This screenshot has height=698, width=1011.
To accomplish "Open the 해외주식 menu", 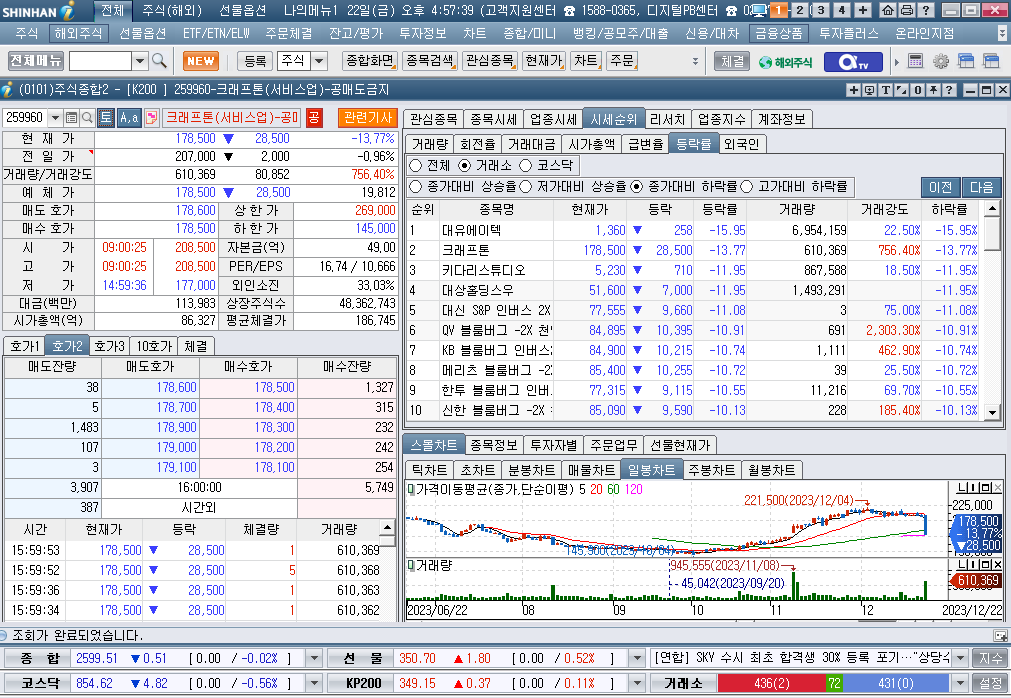I will coord(78,34).
